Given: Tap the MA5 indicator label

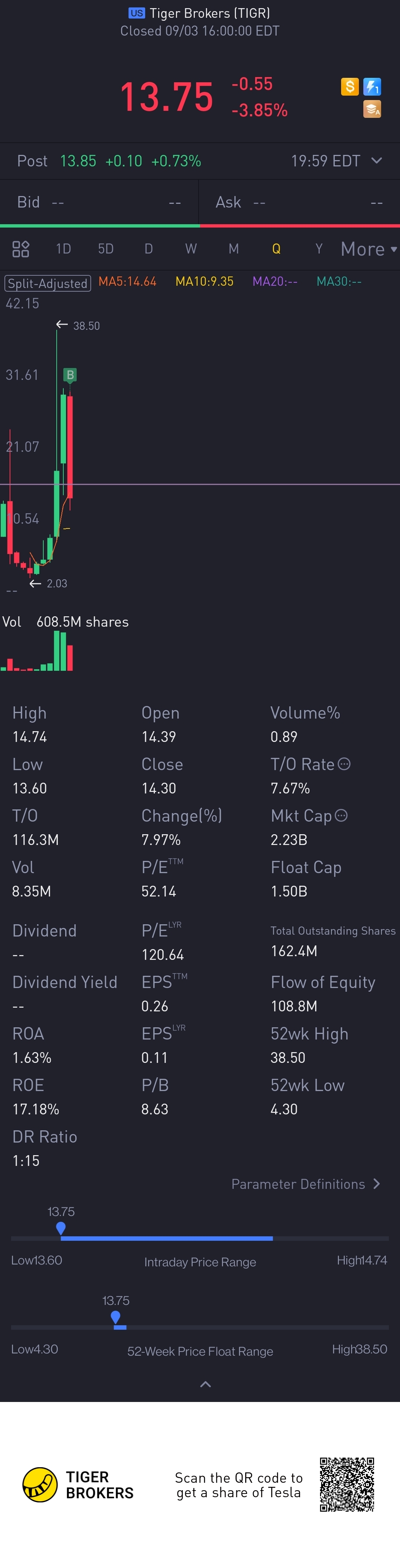Looking at the screenshot, I should click(x=128, y=282).
